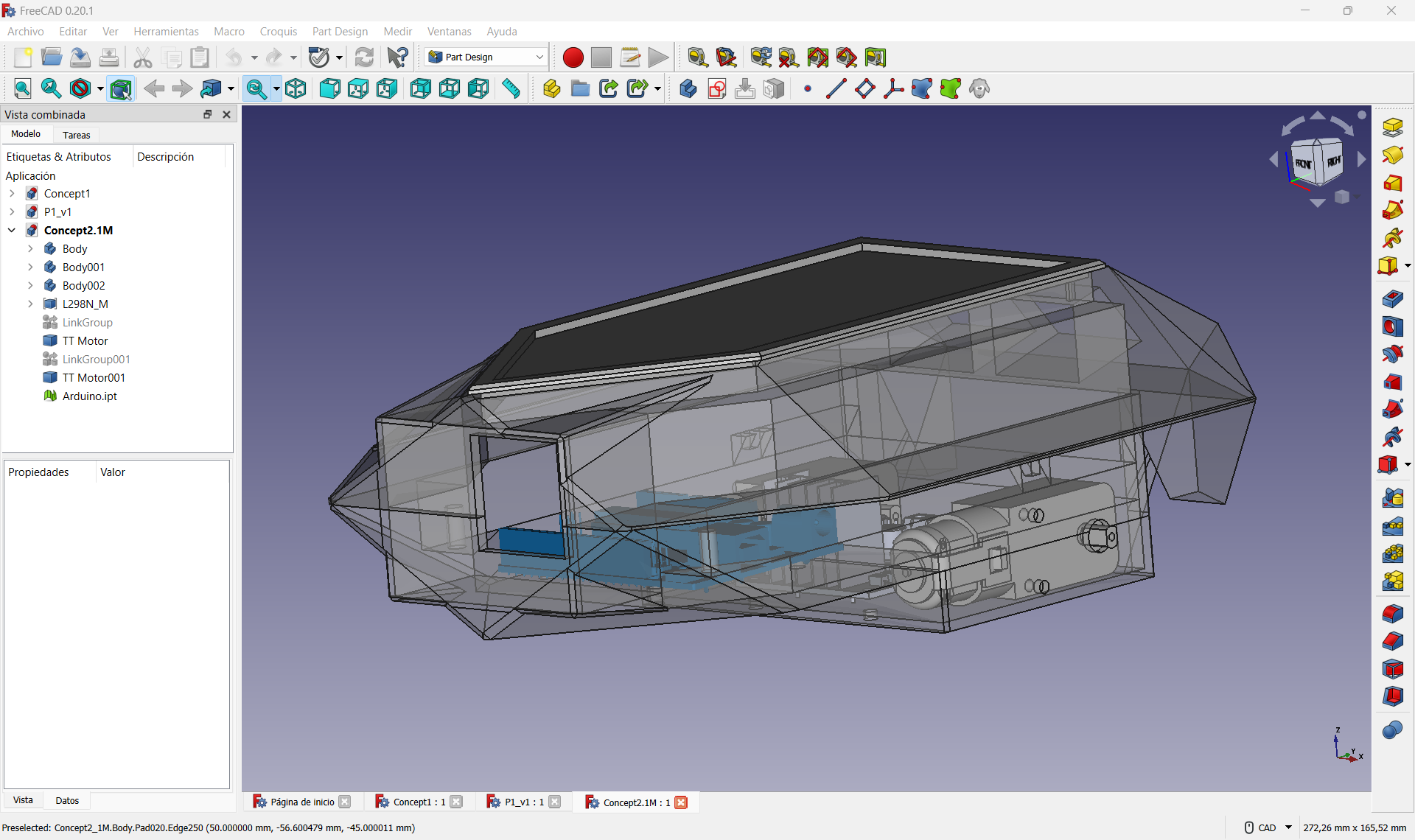Image resolution: width=1415 pixels, height=840 pixels.
Task: Toggle bounding box view icon
Action: tap(121, 89)
